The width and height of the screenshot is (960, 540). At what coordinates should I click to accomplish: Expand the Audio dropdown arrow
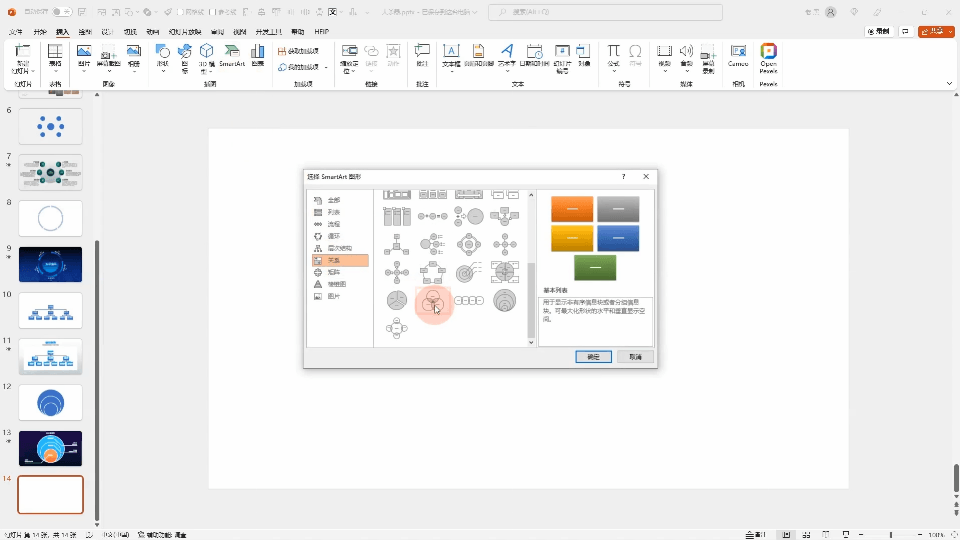click(687, 71)
